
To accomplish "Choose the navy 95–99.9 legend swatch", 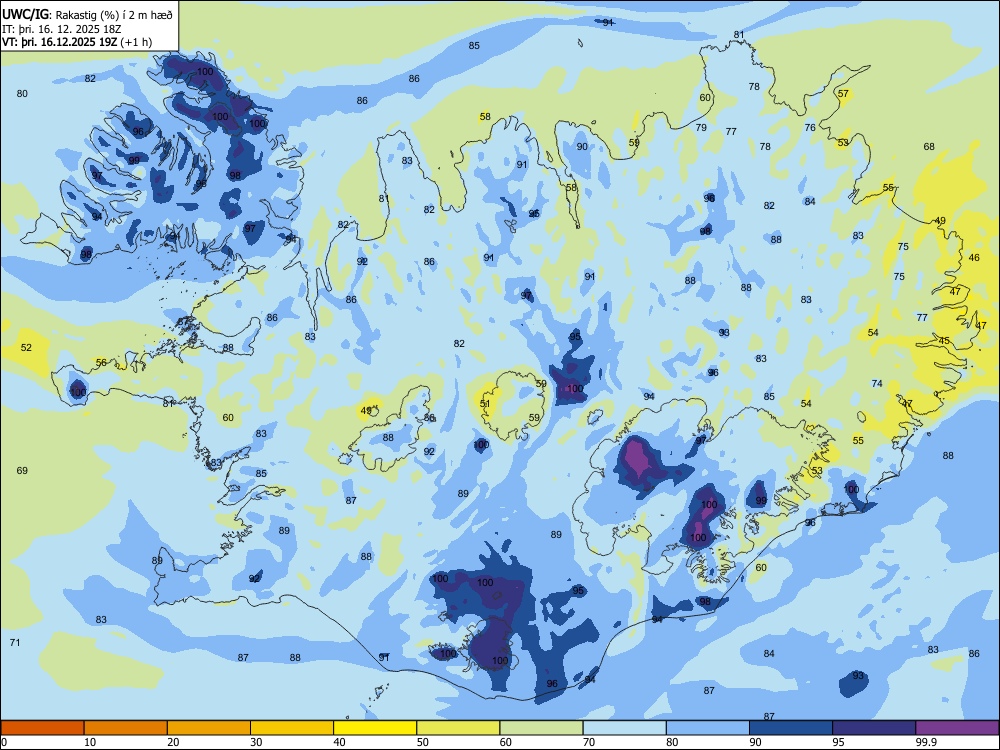I will pos(874,728).
